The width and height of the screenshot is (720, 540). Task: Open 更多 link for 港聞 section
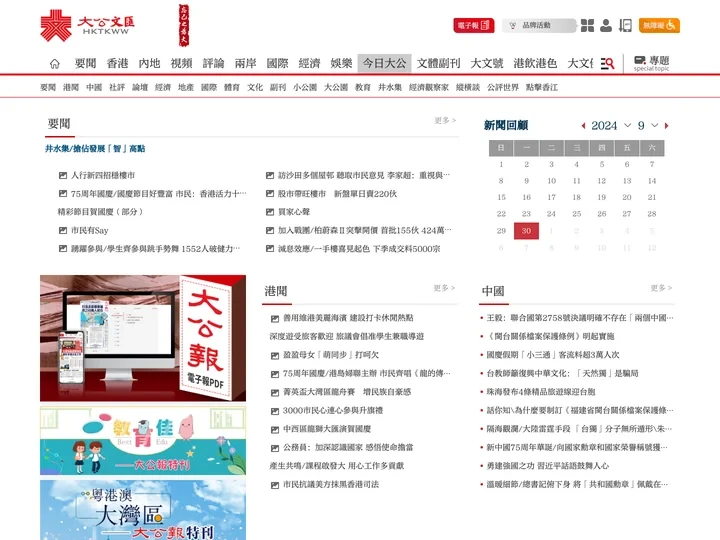pos(444,288)
